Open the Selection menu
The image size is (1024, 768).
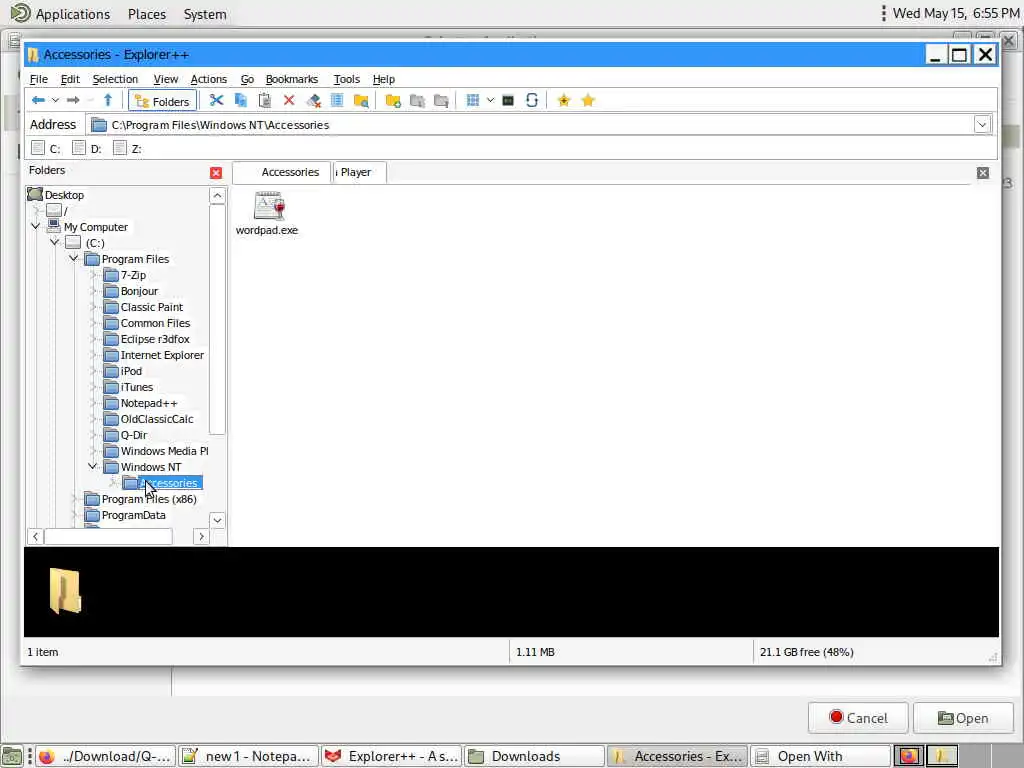[115, 79]
